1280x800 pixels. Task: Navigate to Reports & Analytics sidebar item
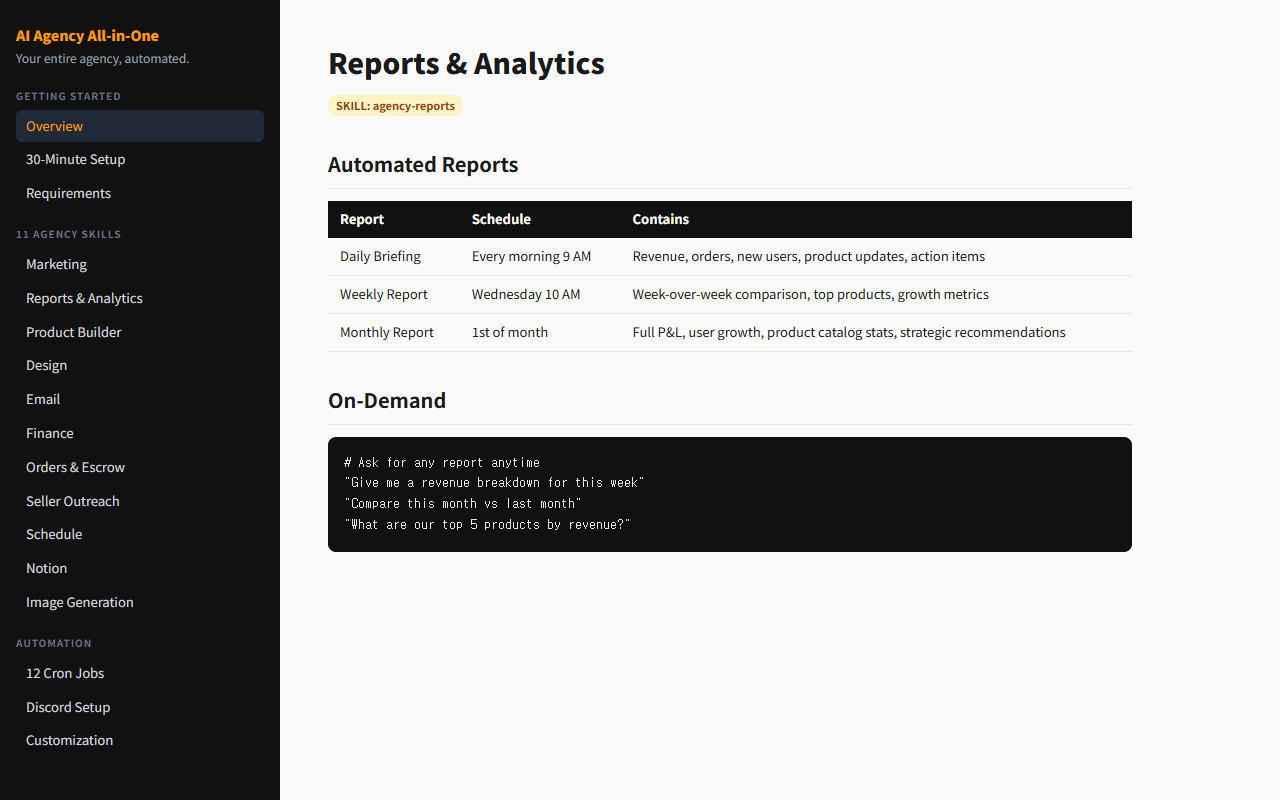coord(84,298)
